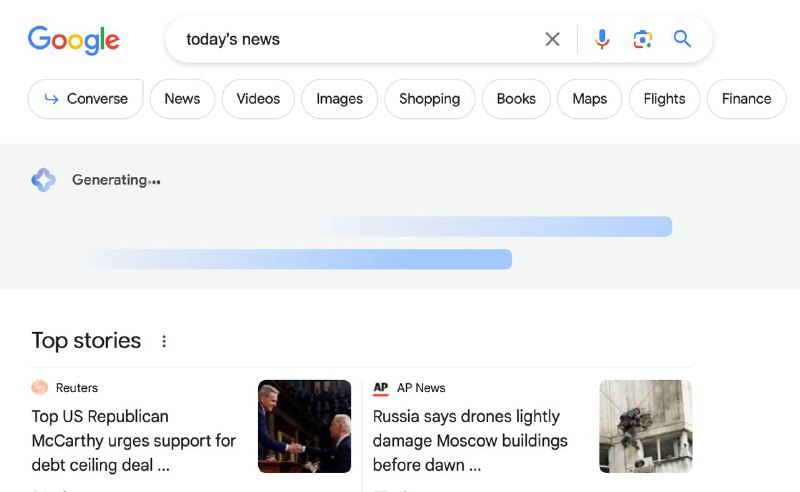Screen dimensions: 800x492
Task: Switch to the Videos filter
Action: point(258,99)
